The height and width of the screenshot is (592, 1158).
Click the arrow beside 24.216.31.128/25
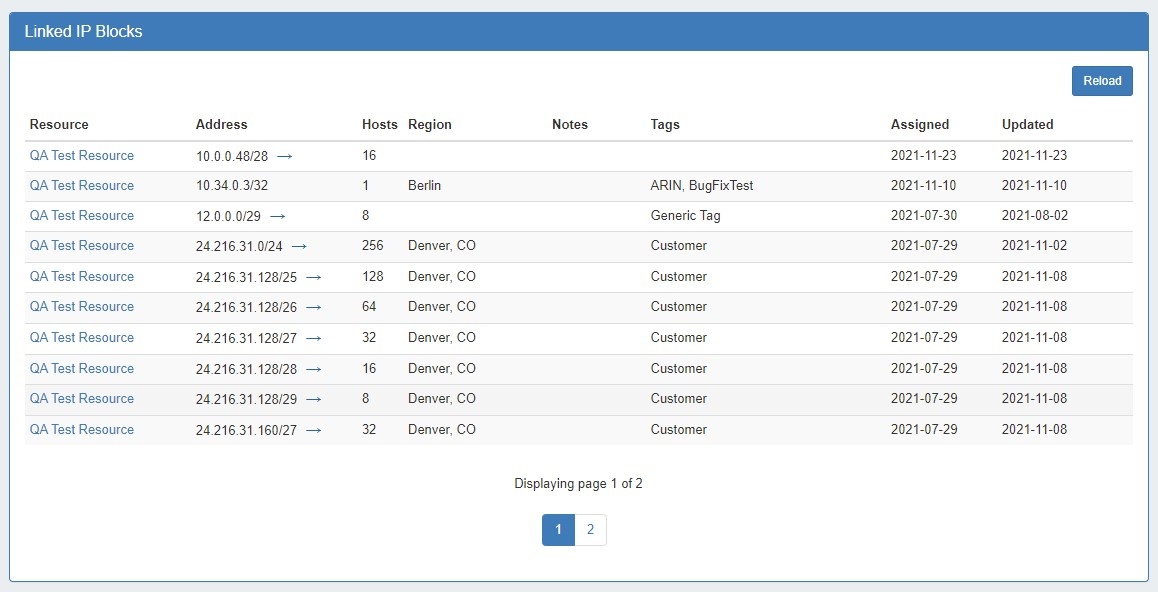tap(314, 277)
